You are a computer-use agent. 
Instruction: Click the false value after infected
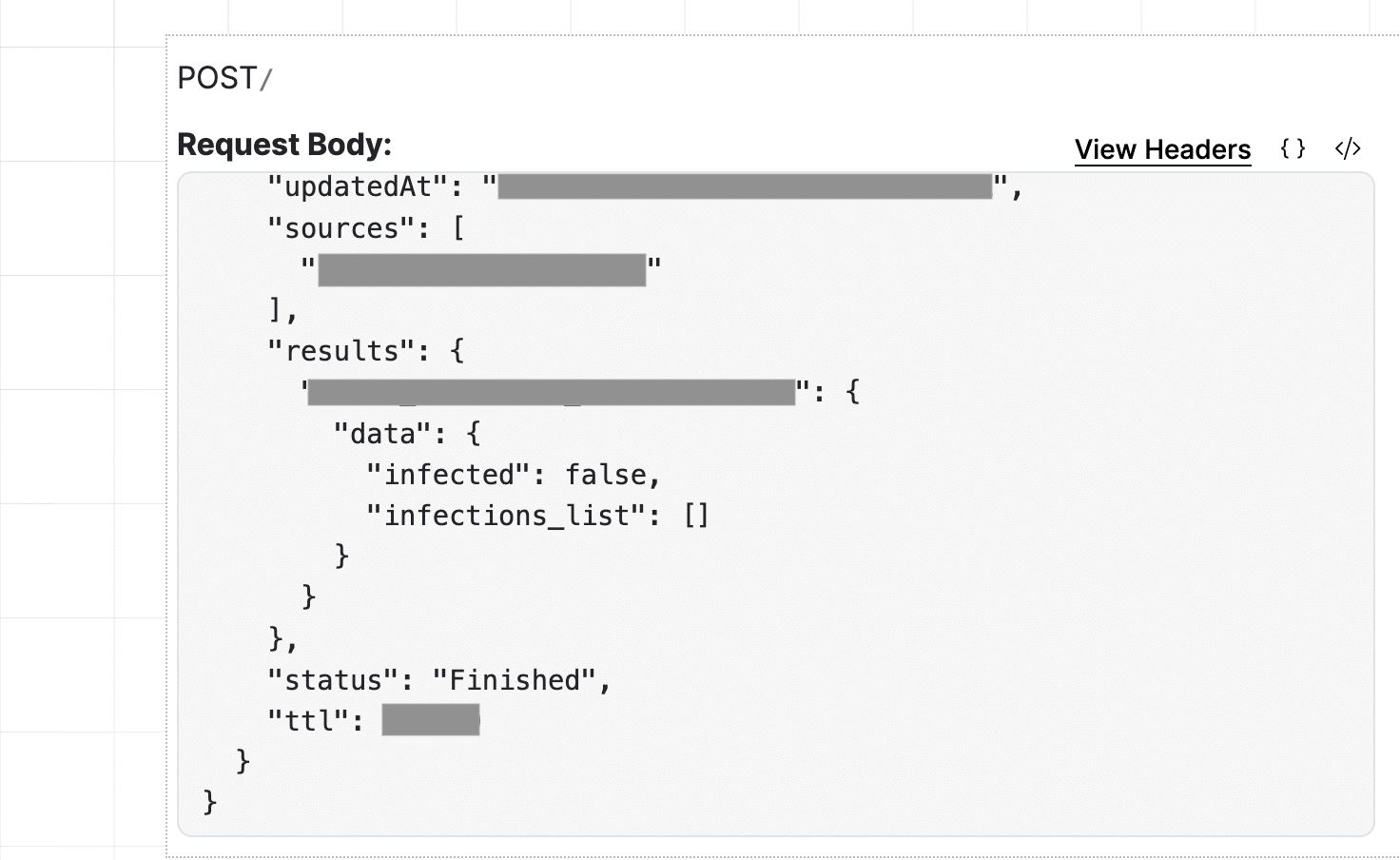[606, 475]
